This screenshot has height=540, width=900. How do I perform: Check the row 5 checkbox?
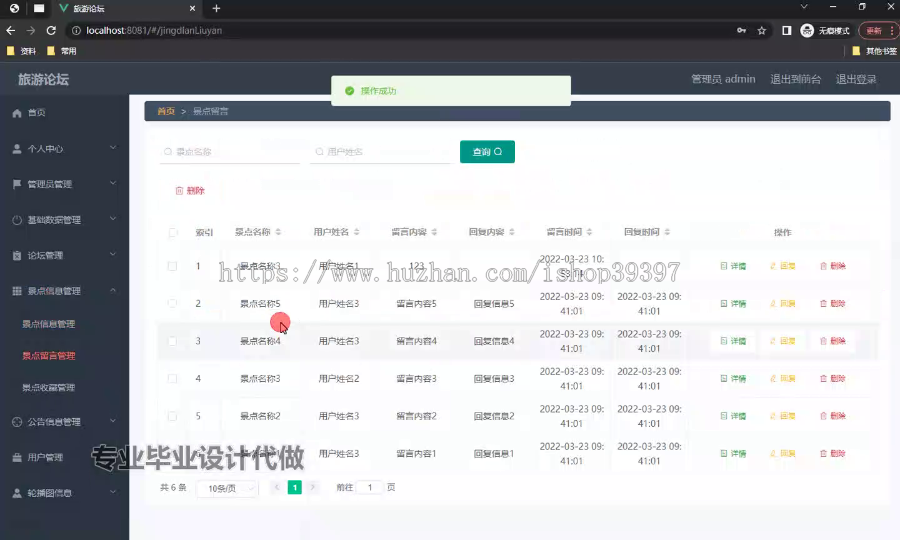[172, 416]
